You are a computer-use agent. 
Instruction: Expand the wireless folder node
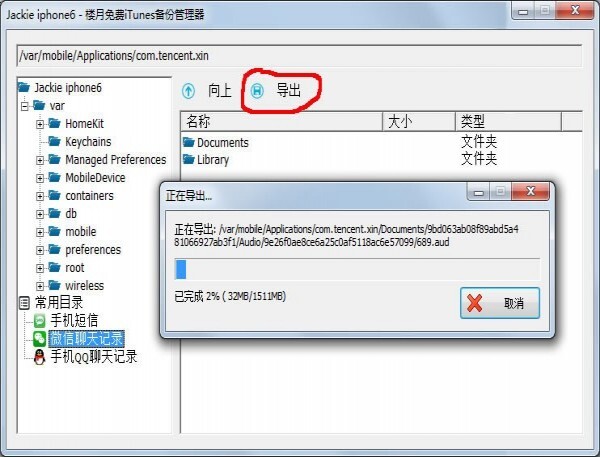pos(40,286)
